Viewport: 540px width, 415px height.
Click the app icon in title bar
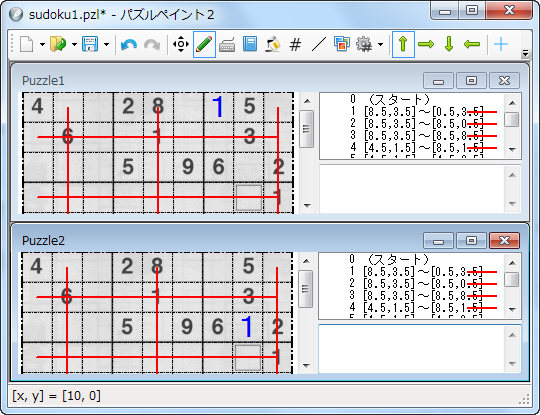16,14
